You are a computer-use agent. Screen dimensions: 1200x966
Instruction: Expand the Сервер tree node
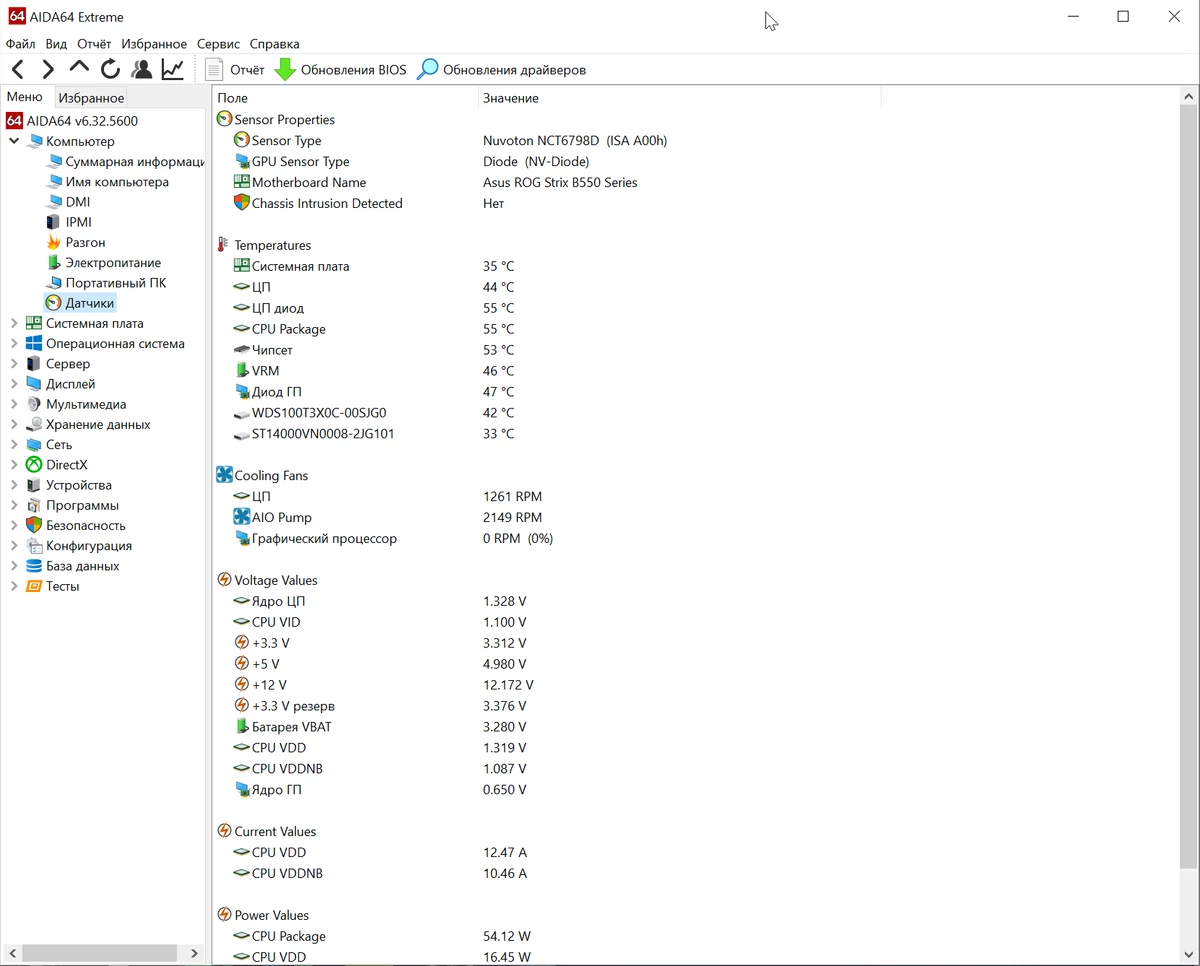[x=14, y=364]
